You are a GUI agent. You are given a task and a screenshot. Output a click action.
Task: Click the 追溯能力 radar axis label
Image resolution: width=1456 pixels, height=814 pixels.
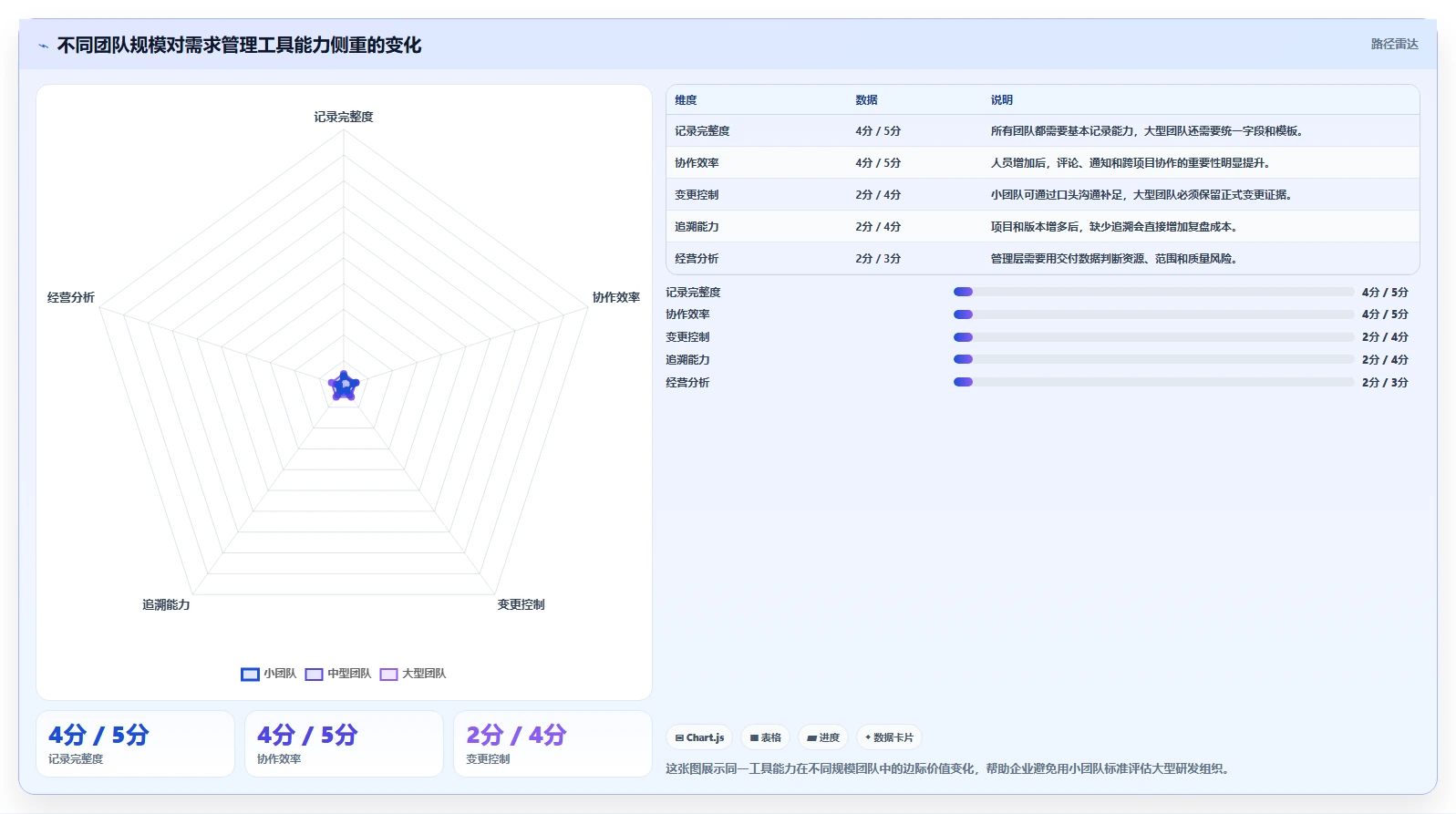point(166,604)
